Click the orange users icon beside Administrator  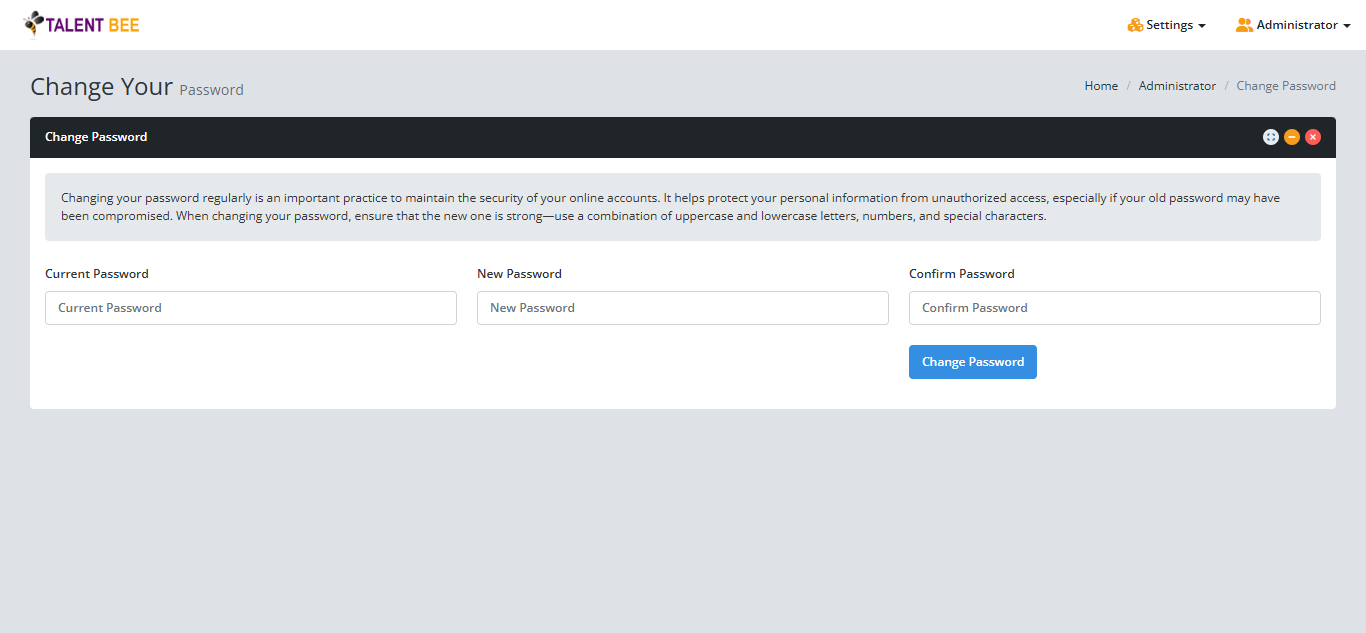point(1244,25)
